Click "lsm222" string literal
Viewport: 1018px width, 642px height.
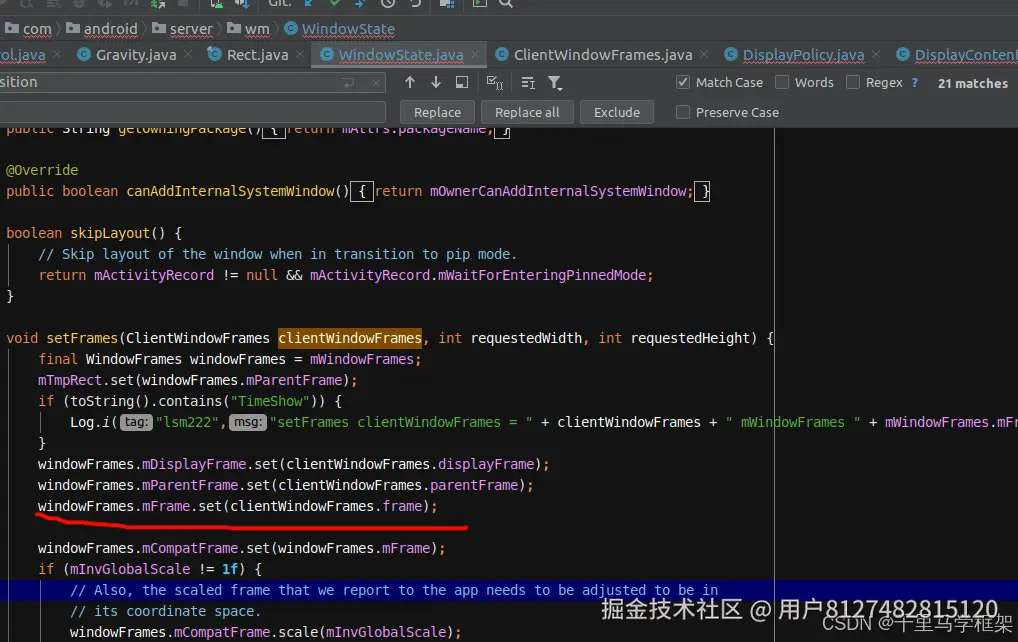coord(187,422)
